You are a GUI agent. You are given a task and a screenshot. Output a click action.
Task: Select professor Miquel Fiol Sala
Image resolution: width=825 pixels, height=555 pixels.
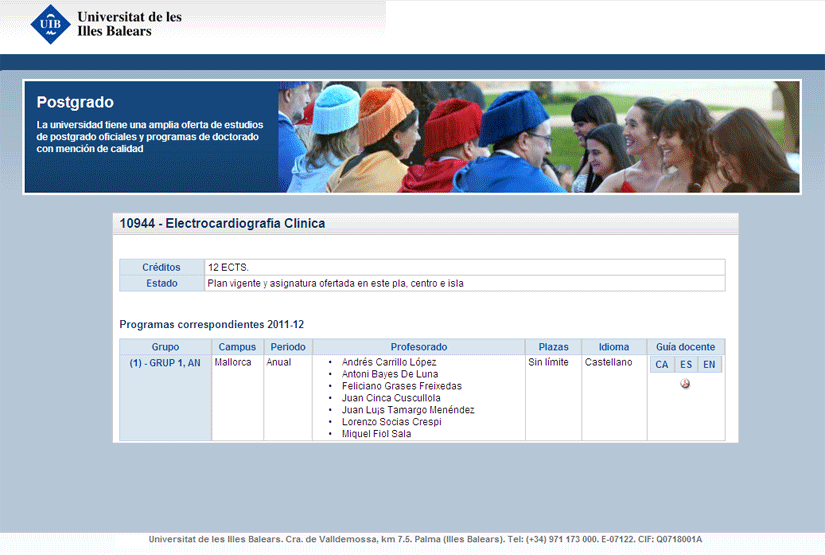pos(376,434)
